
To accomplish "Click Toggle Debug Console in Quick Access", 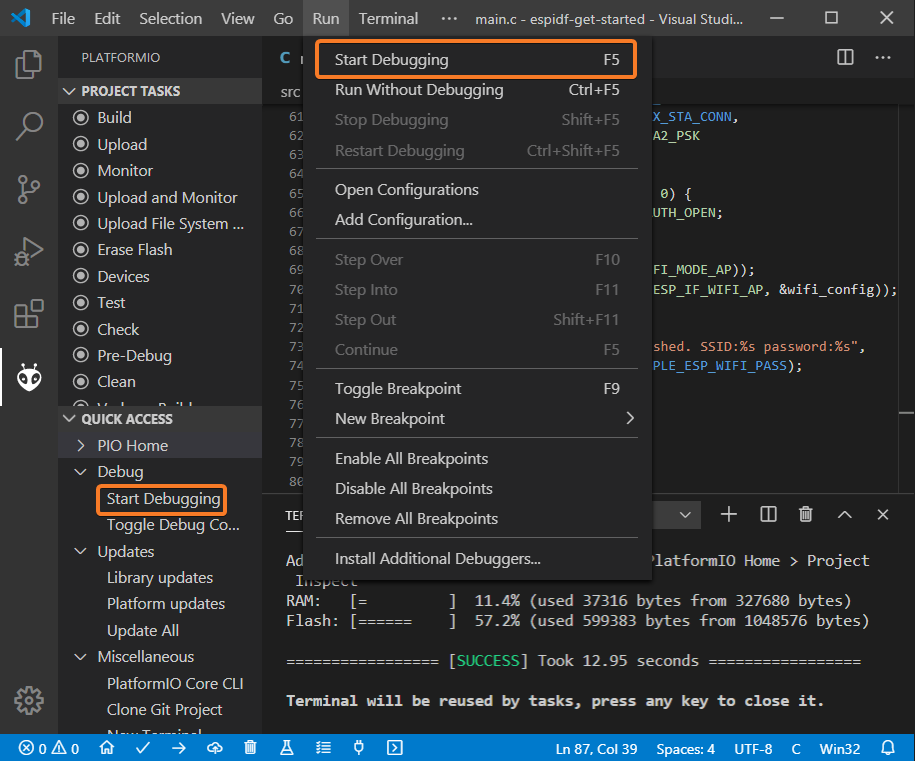I will coord(173,525).
